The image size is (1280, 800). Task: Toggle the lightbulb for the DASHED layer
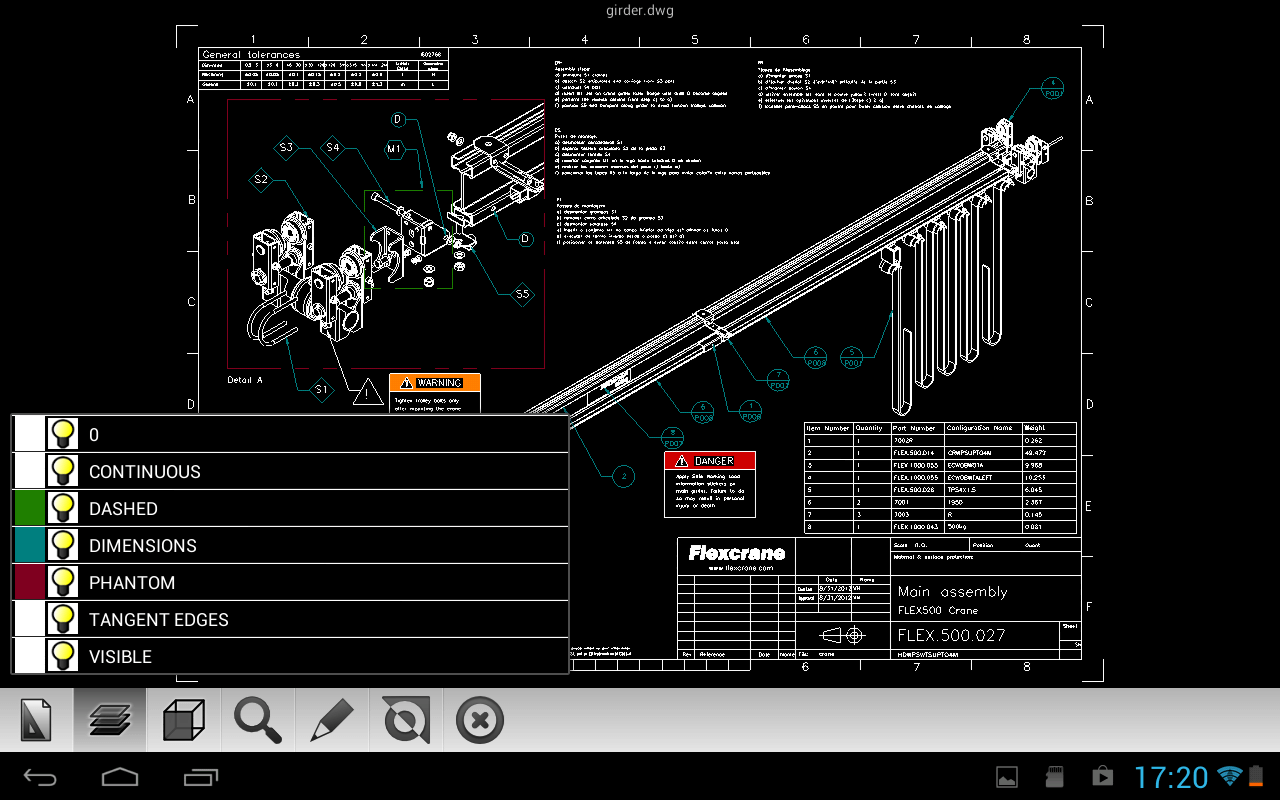(x=64, y=506)
